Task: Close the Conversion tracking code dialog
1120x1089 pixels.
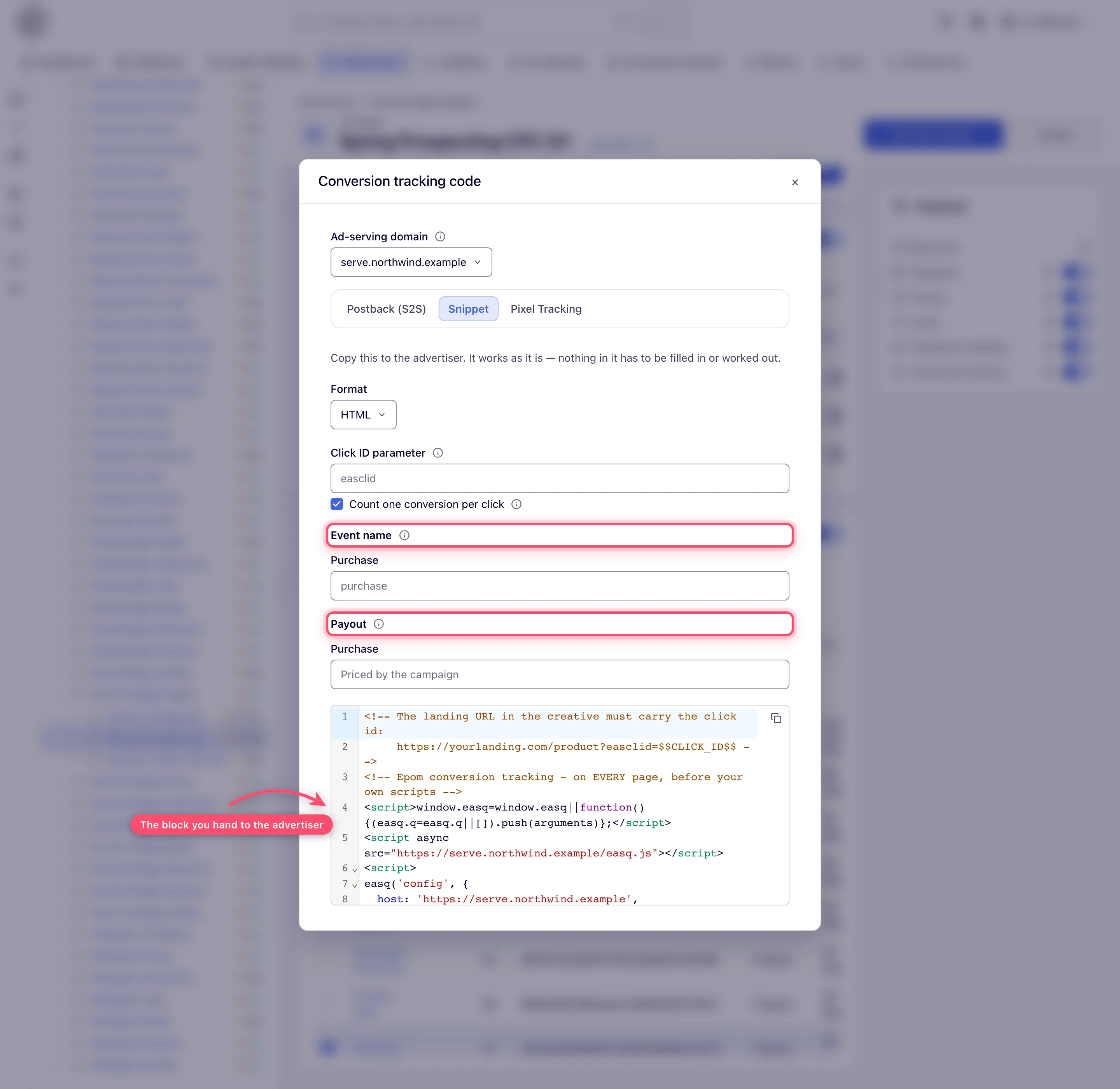Action: (x=794, y=182)
